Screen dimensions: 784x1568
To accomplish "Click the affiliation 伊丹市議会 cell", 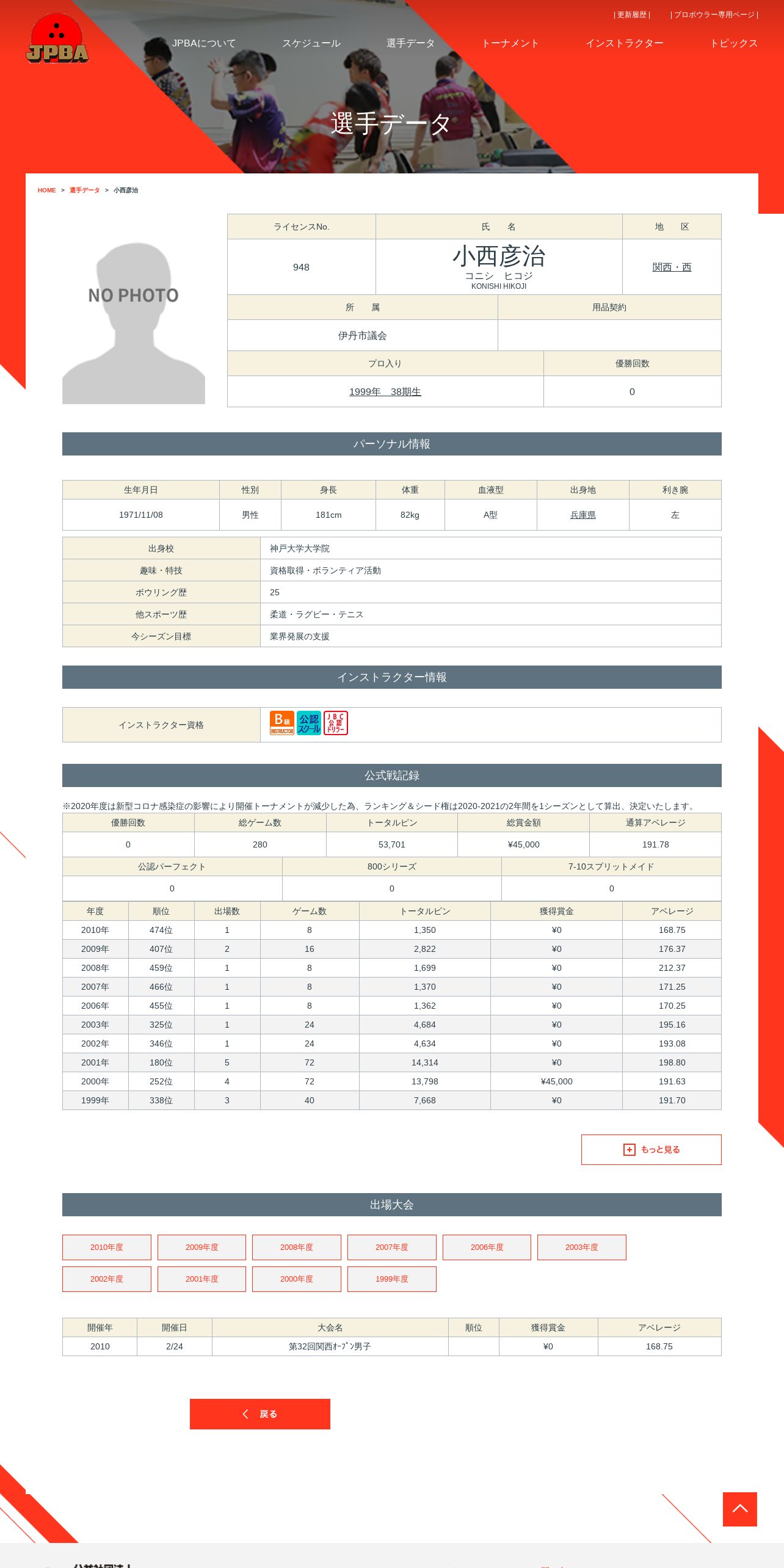I will click(x=363, y=335).
